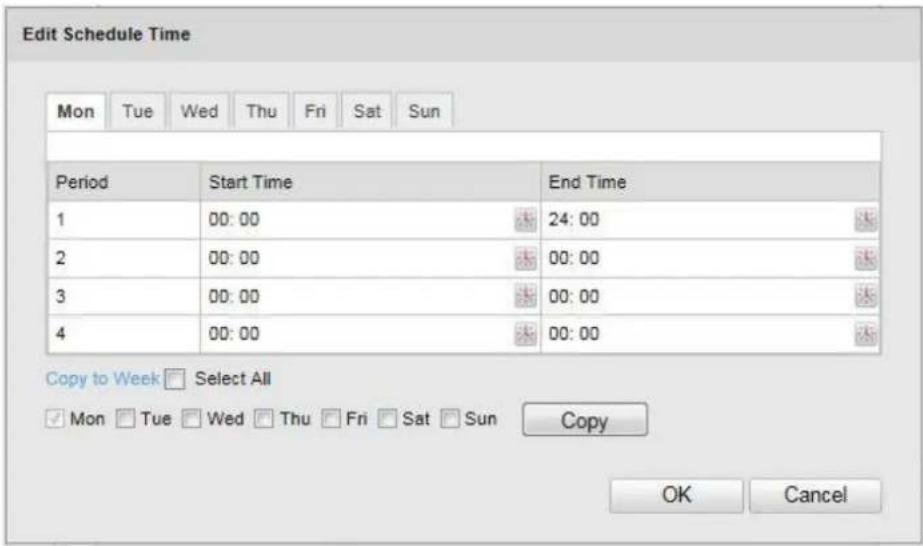923x546 pixels.
Task: Click the Copy button
Action: 585,420
